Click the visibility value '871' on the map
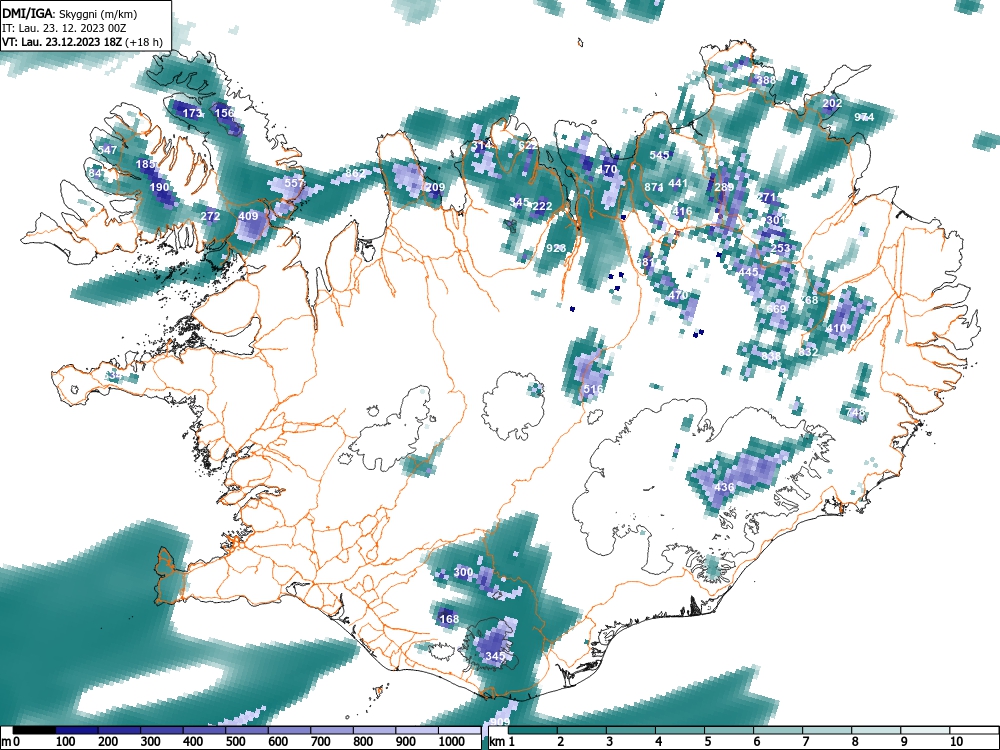Viewport: 1000px width, 750px height. pos(654,188)
